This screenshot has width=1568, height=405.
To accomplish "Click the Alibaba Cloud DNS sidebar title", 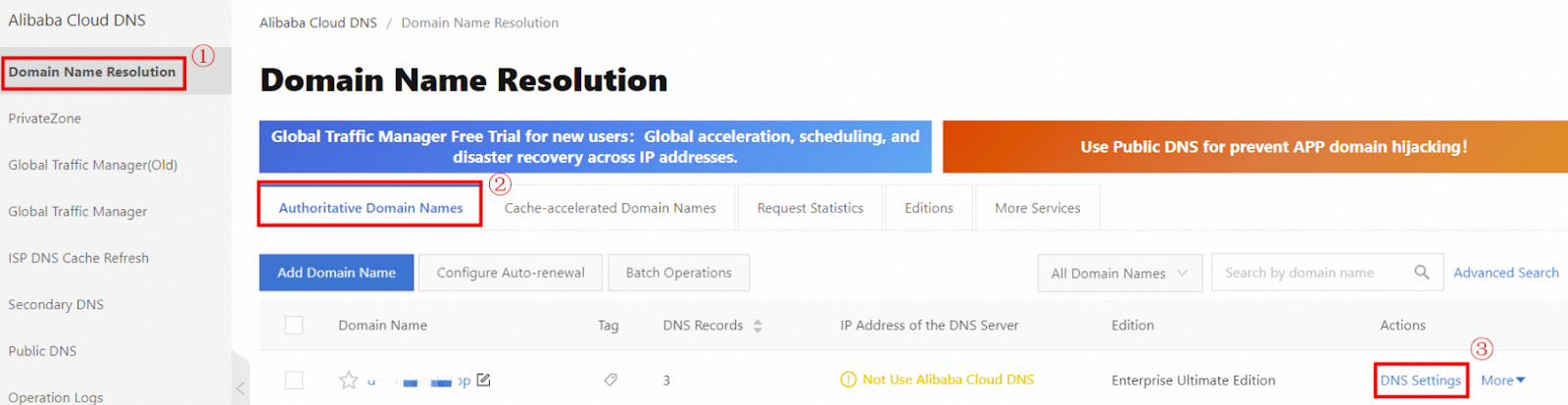I will pos(76,20).
